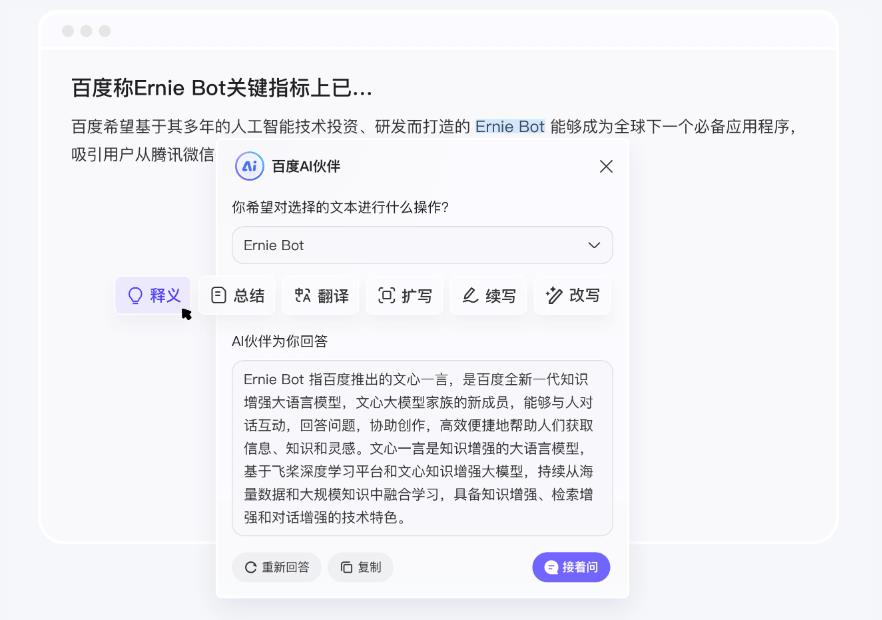Viewport: 882px width, 620px height.
Task: Copy the AI answer using 复制
Action: 360,567
